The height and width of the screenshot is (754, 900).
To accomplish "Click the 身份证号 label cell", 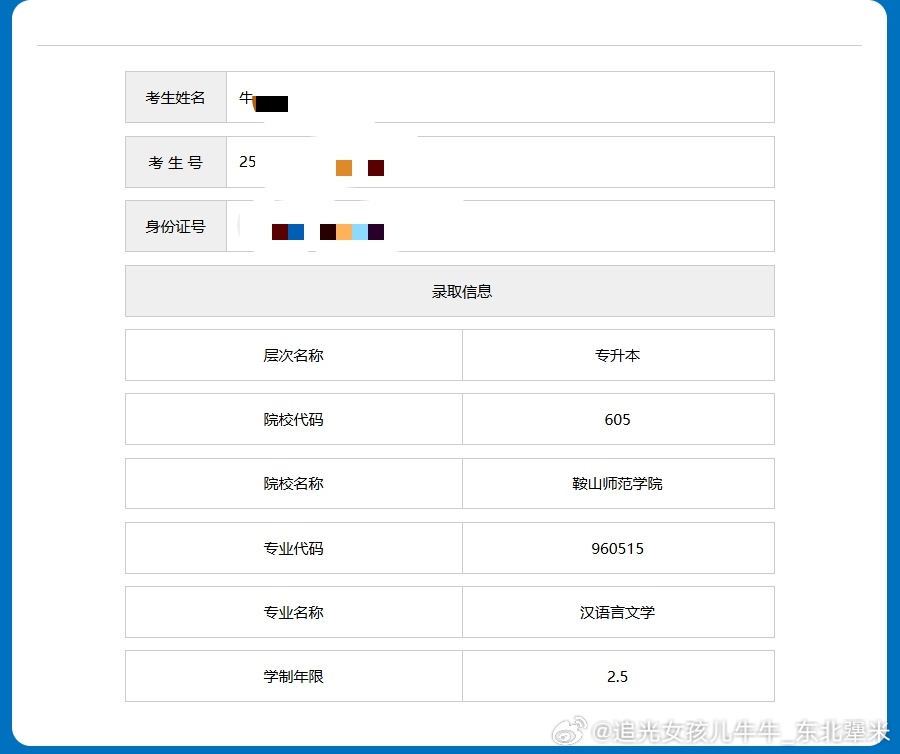I will [x=176, y=226].
